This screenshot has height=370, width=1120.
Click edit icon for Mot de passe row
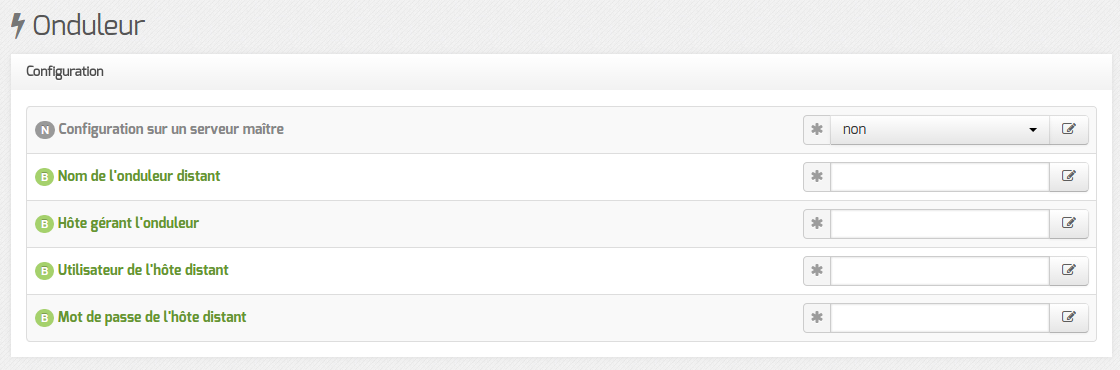[1069, 319]
